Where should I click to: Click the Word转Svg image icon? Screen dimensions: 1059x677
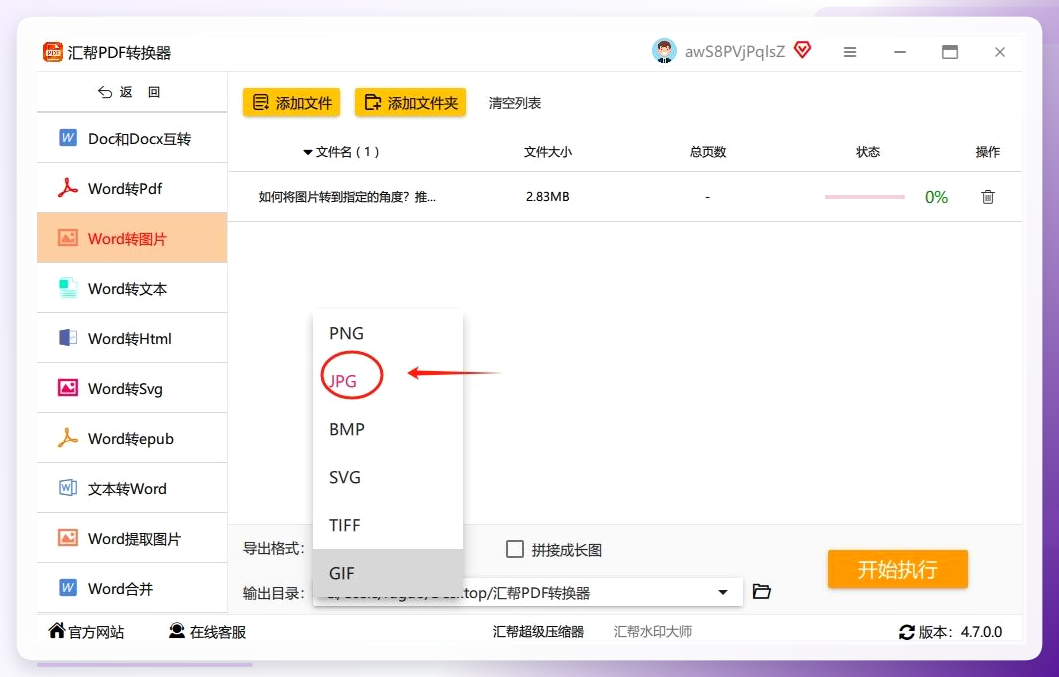point(68,388)
